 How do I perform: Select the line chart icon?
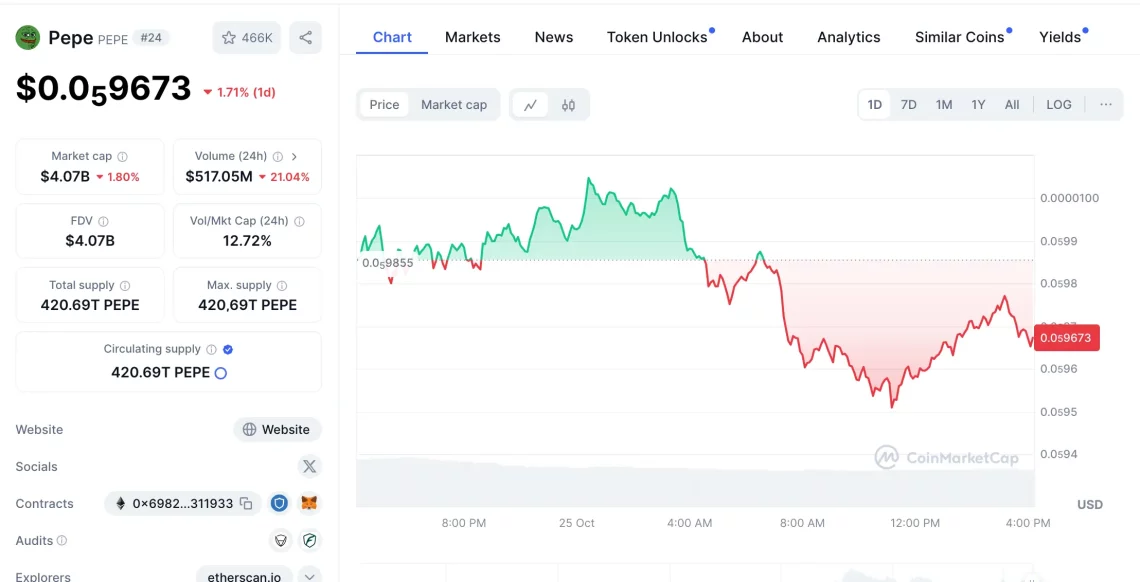(x=530, y=105)
